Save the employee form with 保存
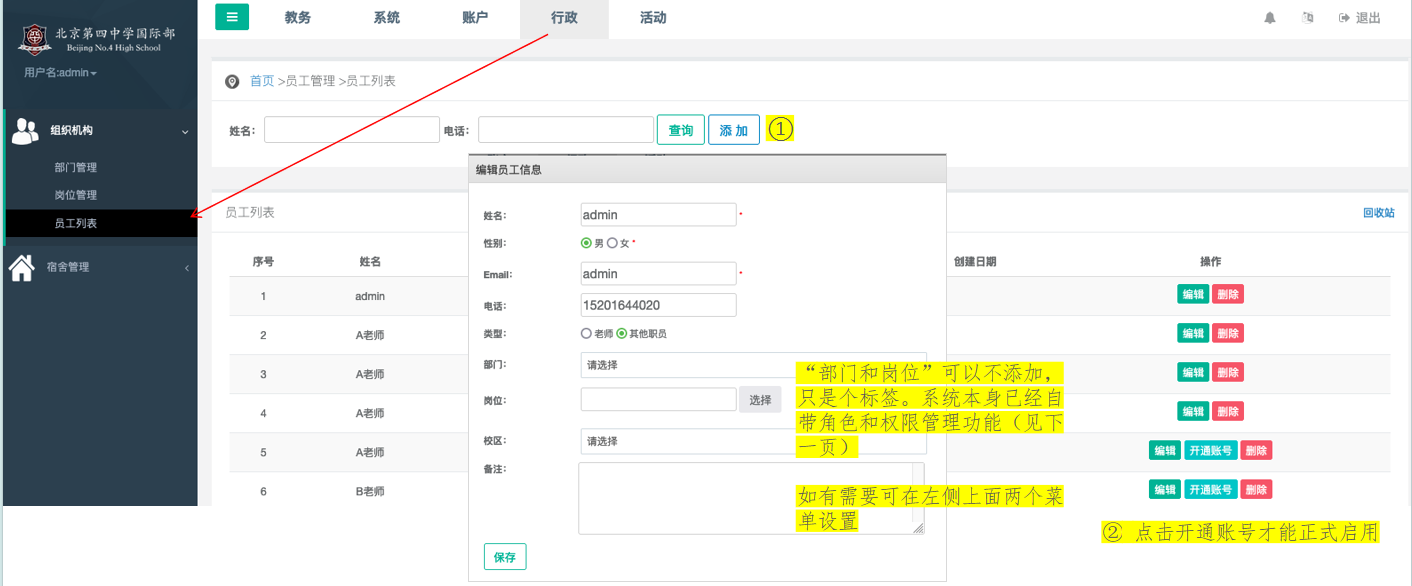The image size is (1412, 586). [x=505, y=557]
